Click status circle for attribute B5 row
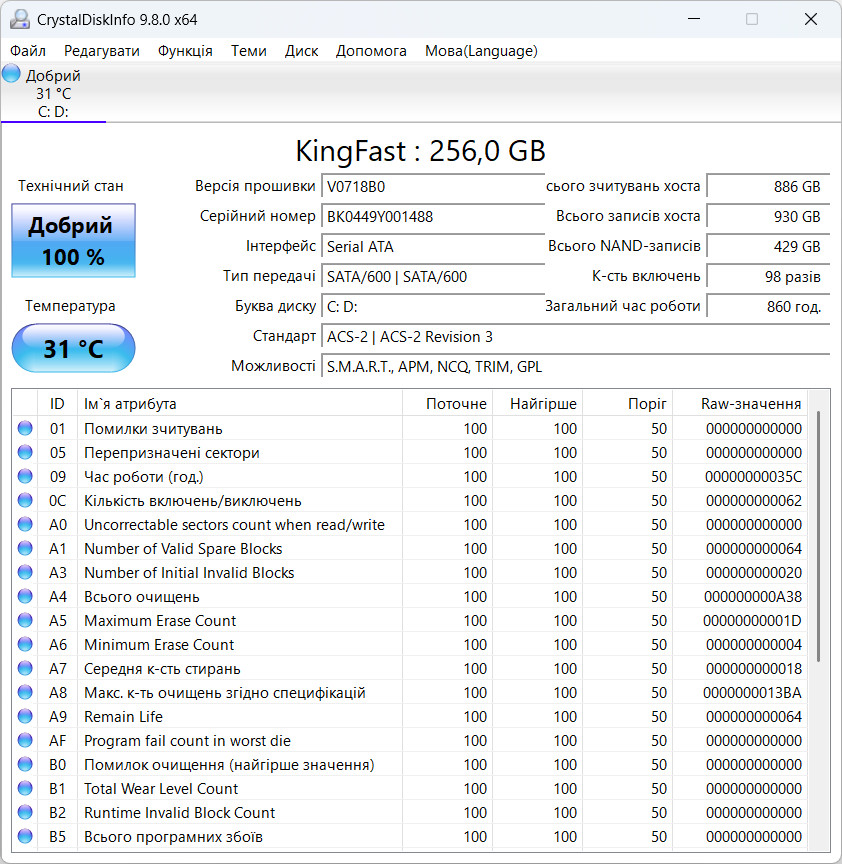This screenshot has width=842, height=864. pyautogui.click(x=25, y=836)
